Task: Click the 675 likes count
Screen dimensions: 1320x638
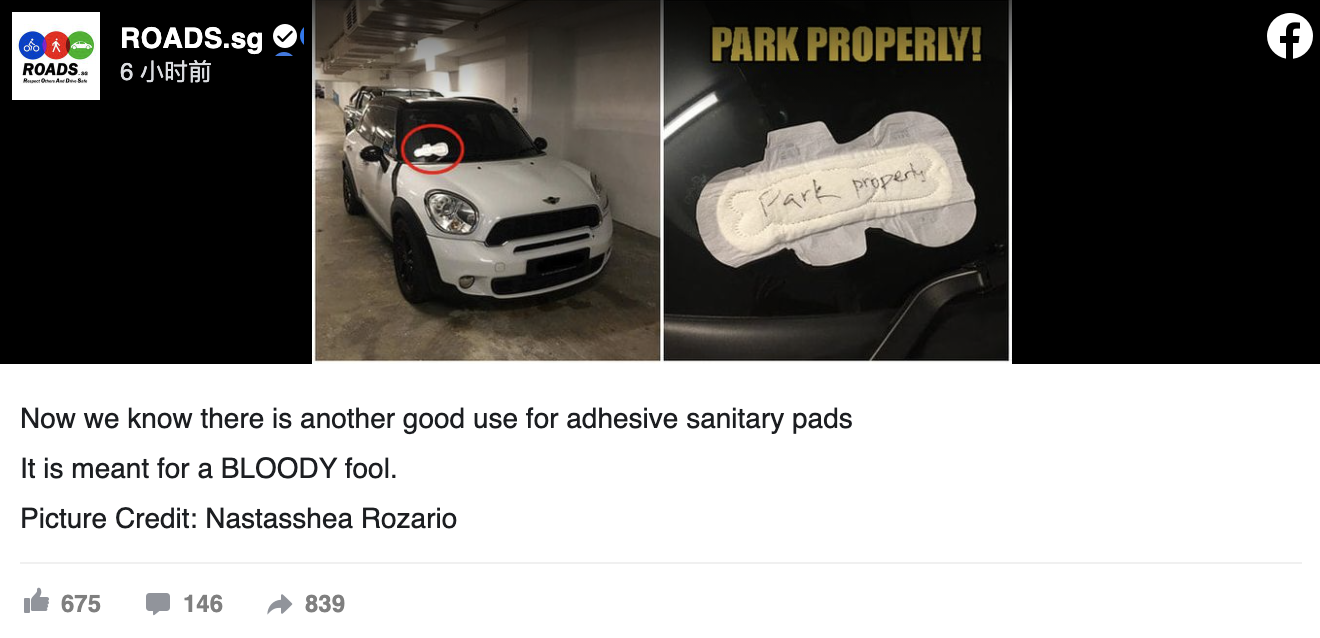Action: 81,604
